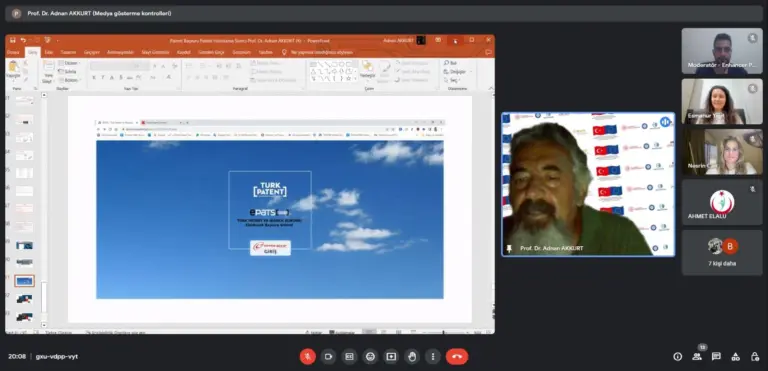Open host controls lock icon
Image resolution: width=768 pixels, height=371 pixels.
click(755, 357)
